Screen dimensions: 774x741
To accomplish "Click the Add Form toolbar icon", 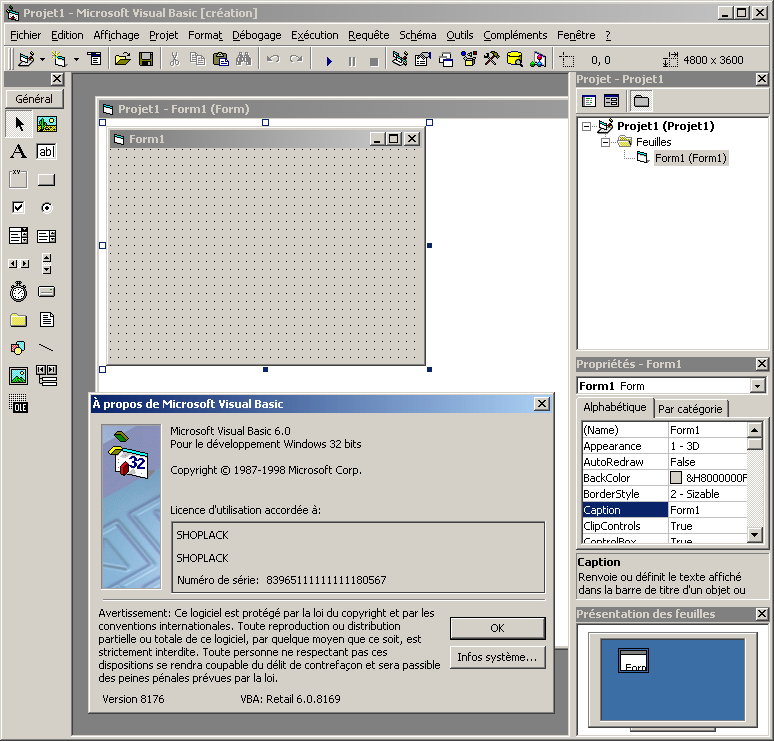I will point(59,60).
